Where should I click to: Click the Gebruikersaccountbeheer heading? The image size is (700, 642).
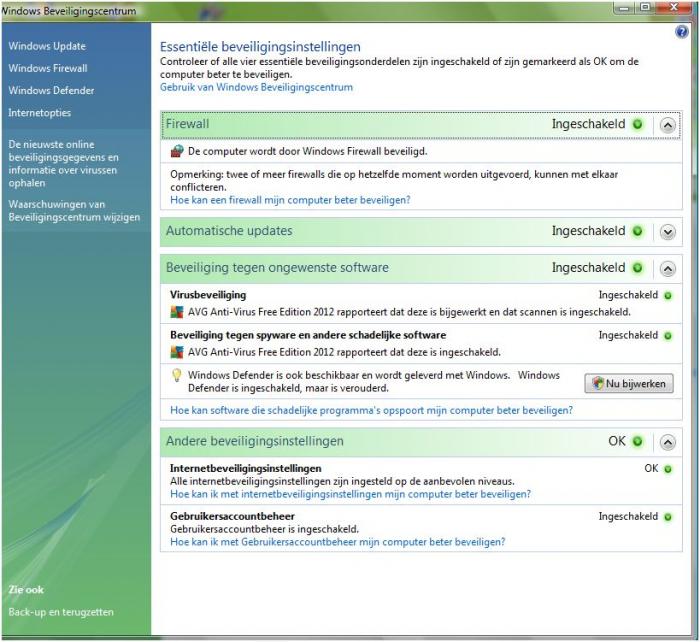pos(232,516)
